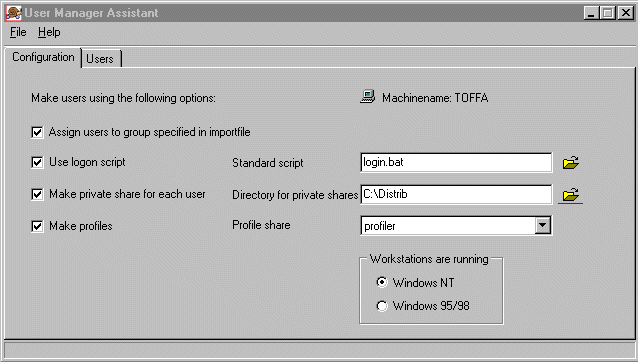Viewport: 638px width, 362px height.
Task: Minimize the User Manager Assistant window
Action: coord(591,13)
